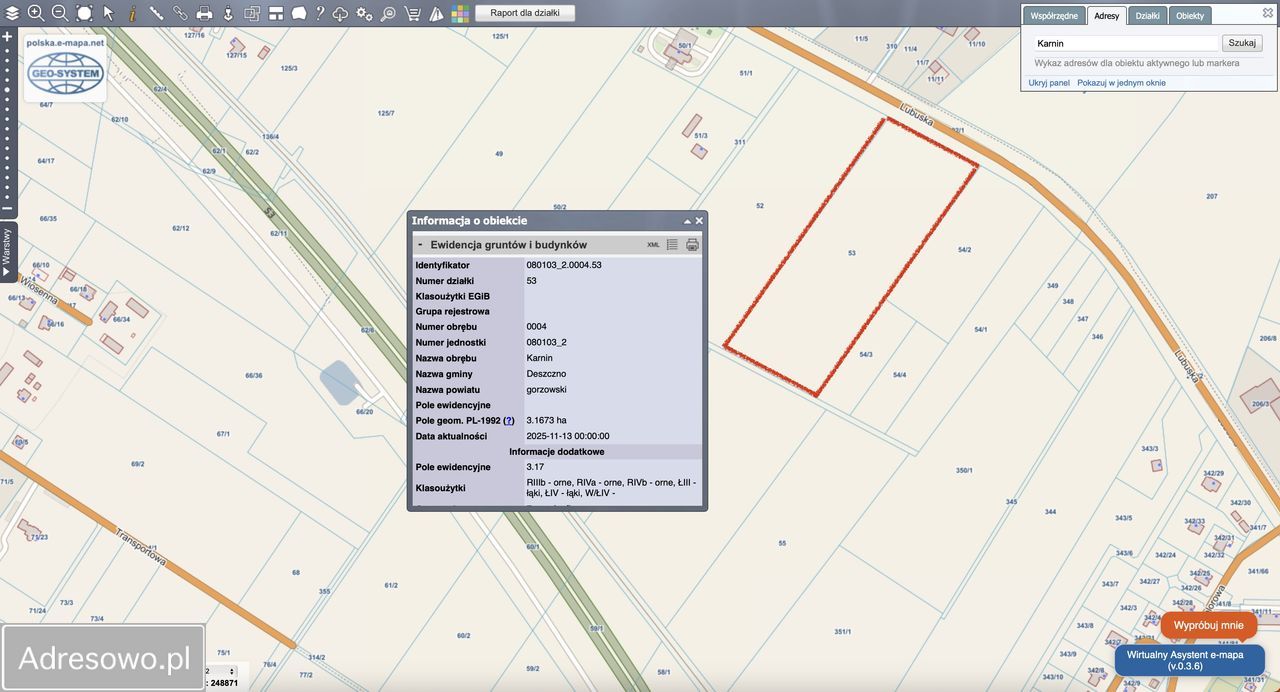This screenshot has height=692, width=1280.
Task: Select the full extent zoom tool
Action: pyautogui.click(x=84, y=13)
